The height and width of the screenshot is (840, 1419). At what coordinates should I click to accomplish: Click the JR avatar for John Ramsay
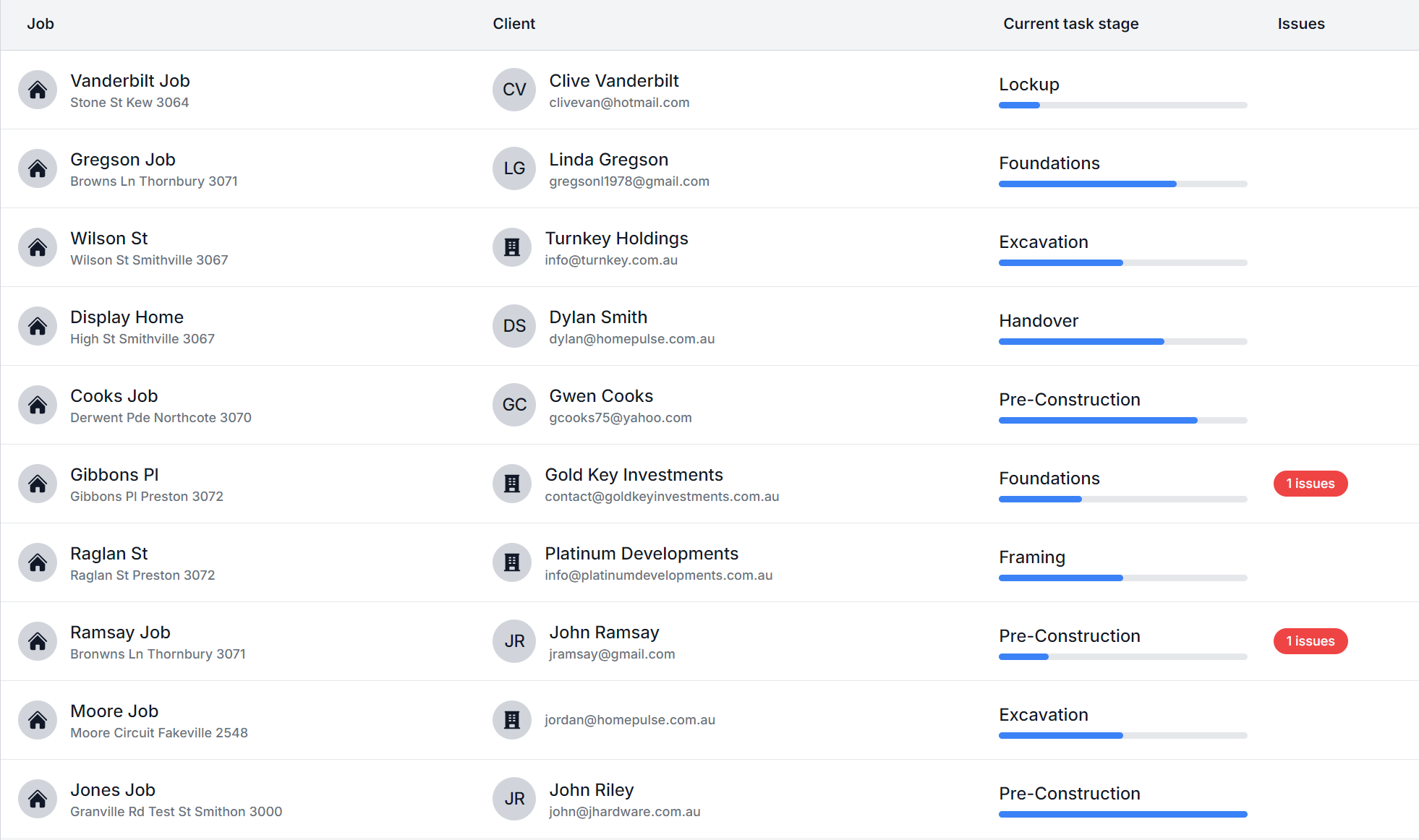tap(514, 641)
